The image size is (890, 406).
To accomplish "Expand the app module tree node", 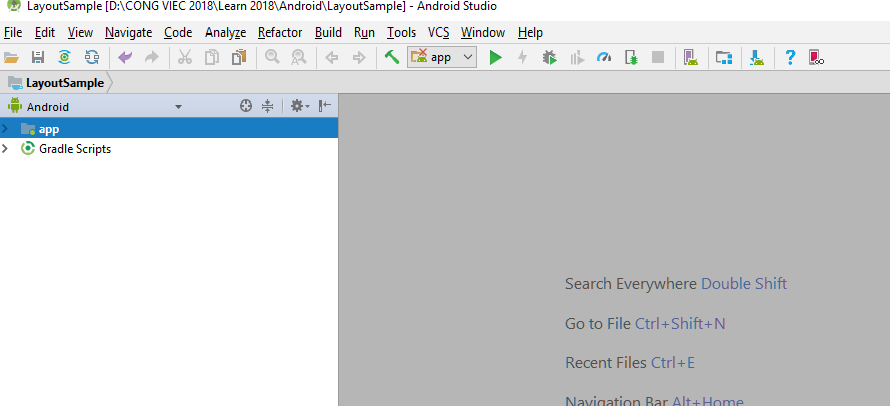I will click(x=6, y=129).
